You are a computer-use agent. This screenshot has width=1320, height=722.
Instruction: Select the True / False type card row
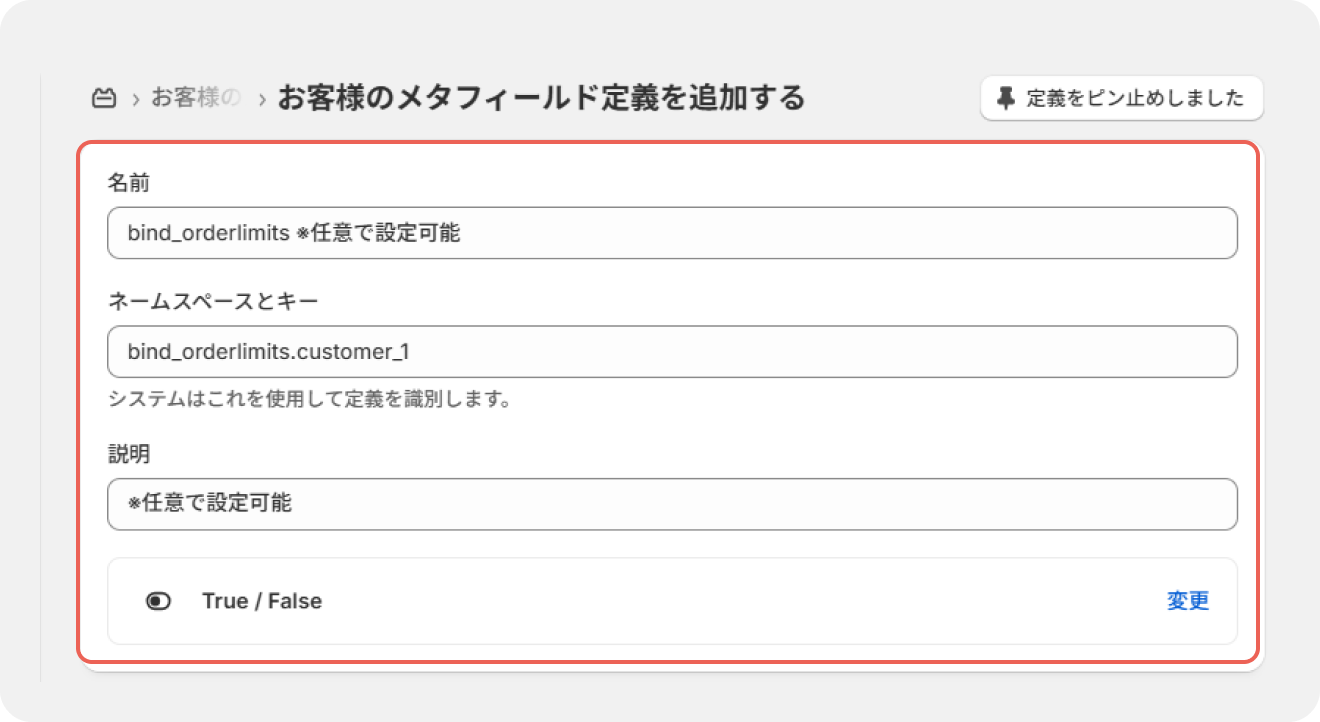click(x=672, y=601)
